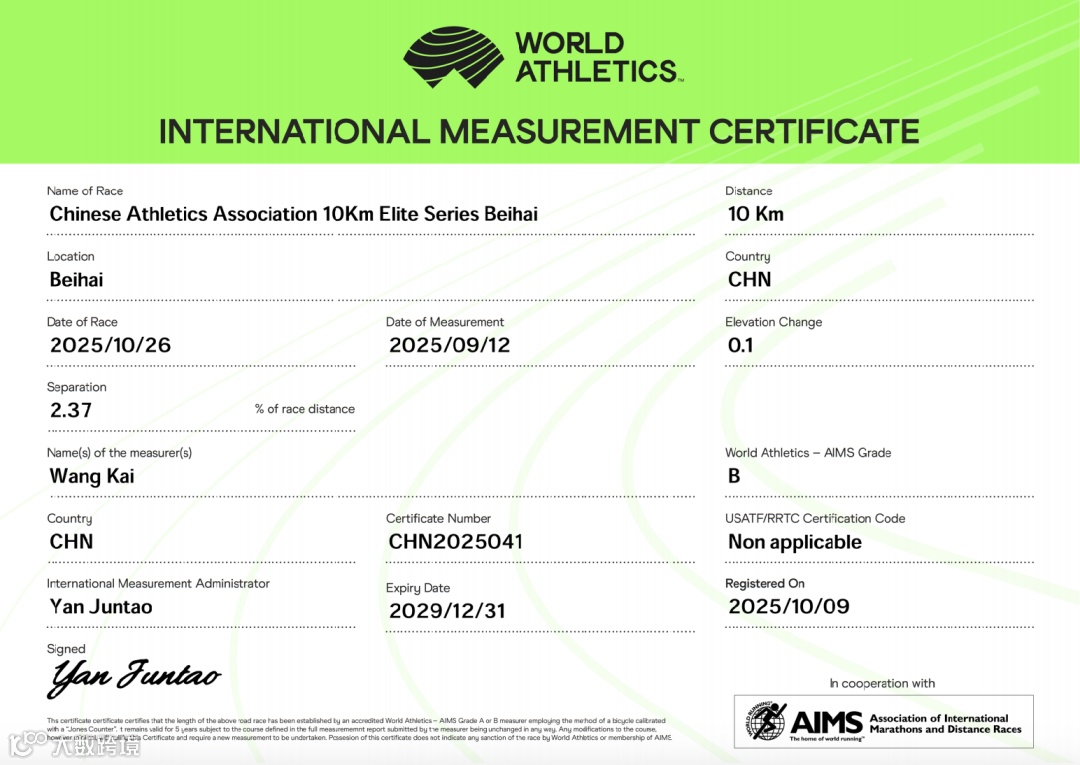Click the 'INTERNATIONAL MEASUREMENT CERTIFICATE' heading
This screenshot has width=1080, height=765.
click(539, 132)
